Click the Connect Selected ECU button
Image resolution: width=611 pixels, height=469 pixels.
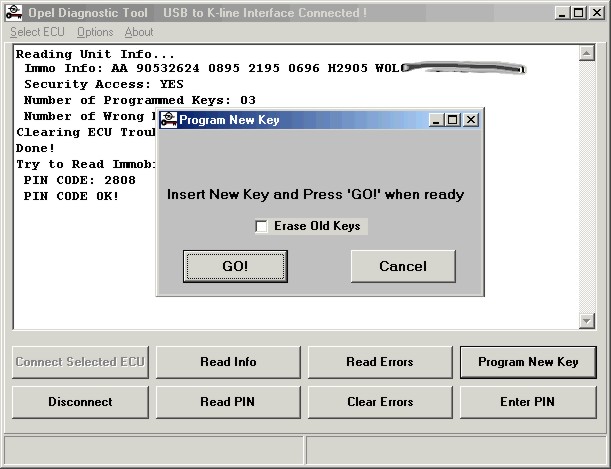click(80, 362)
